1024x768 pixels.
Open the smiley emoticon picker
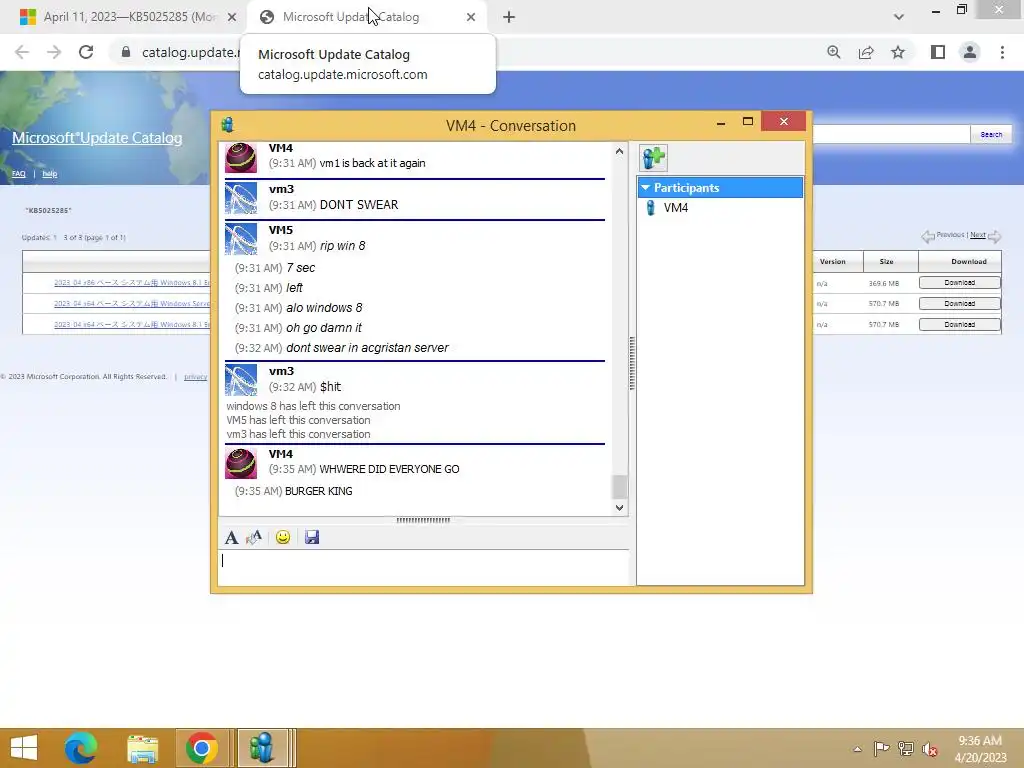point(283,537)
